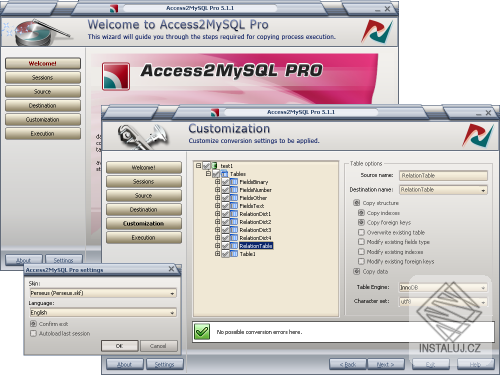Expand the RelationDict2 tree node

pos(217,222)
